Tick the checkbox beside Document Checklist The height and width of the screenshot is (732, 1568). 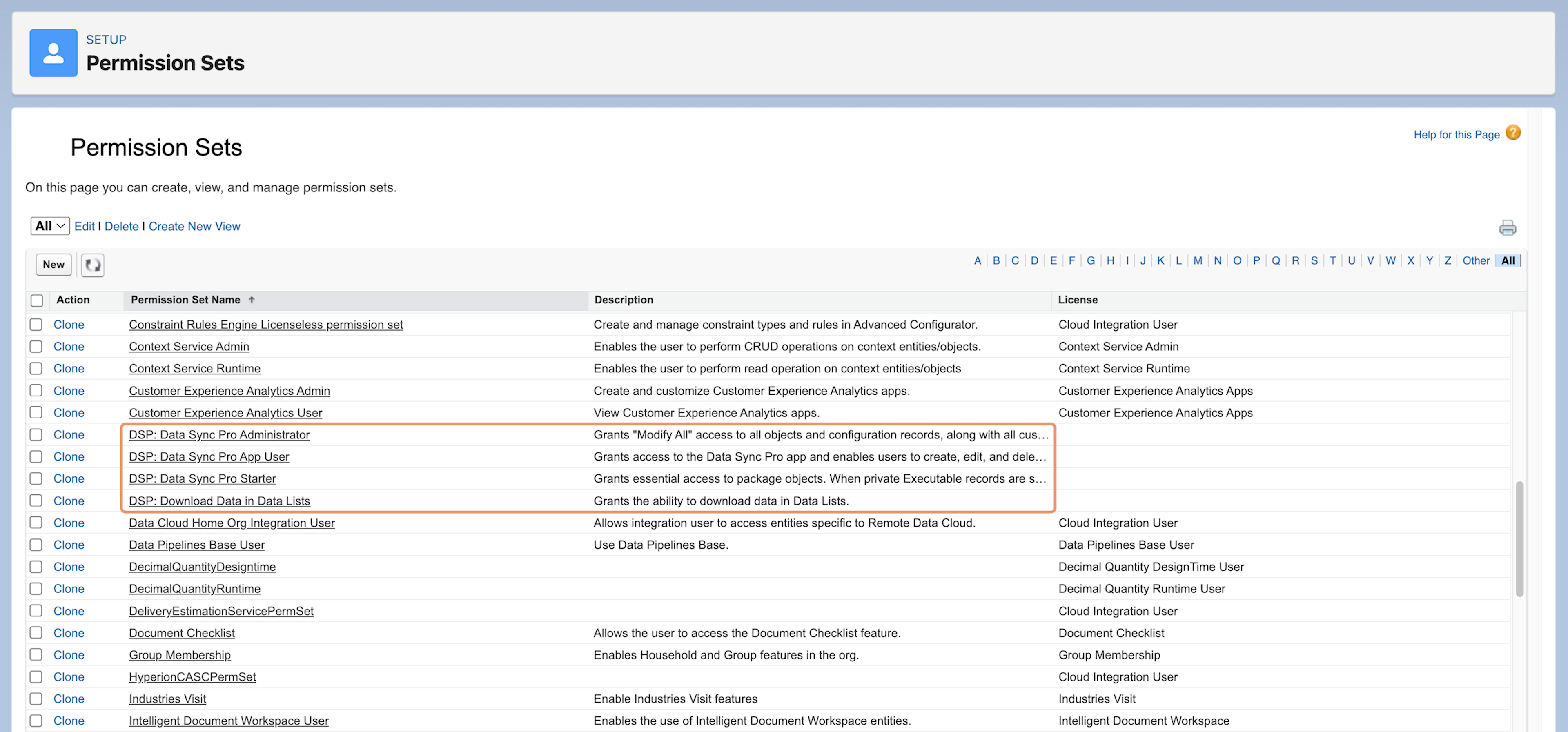coord(36,633)
